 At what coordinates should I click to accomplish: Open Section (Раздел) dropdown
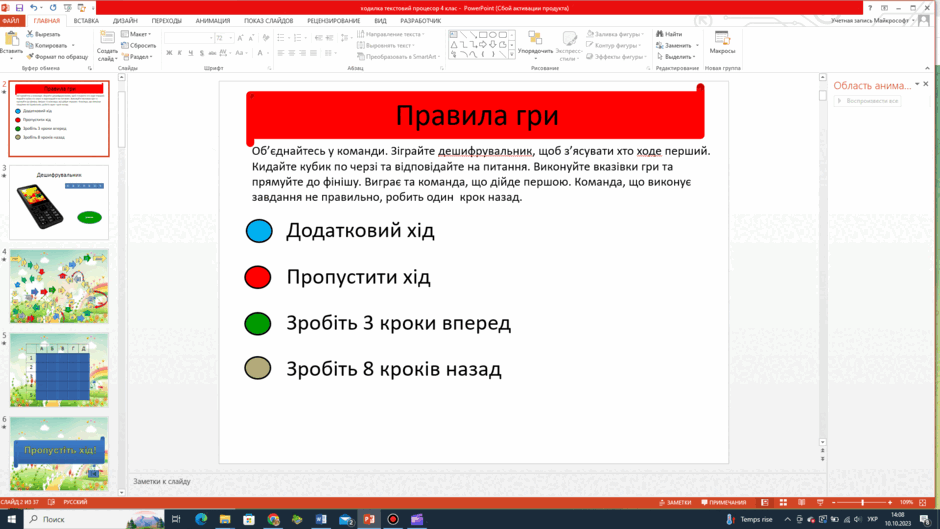point(137,56)
